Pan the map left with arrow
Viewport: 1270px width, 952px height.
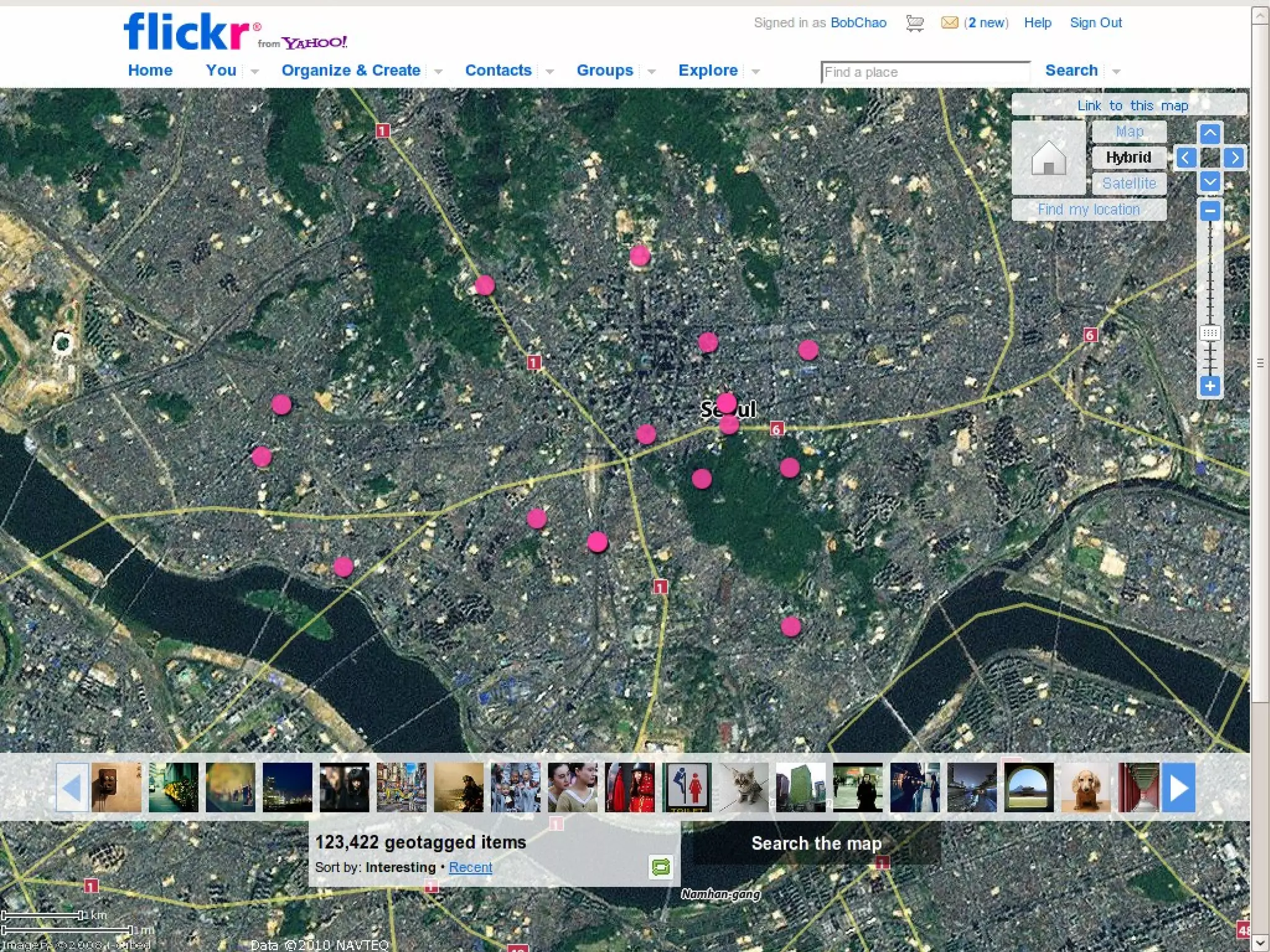point(1186,158)
